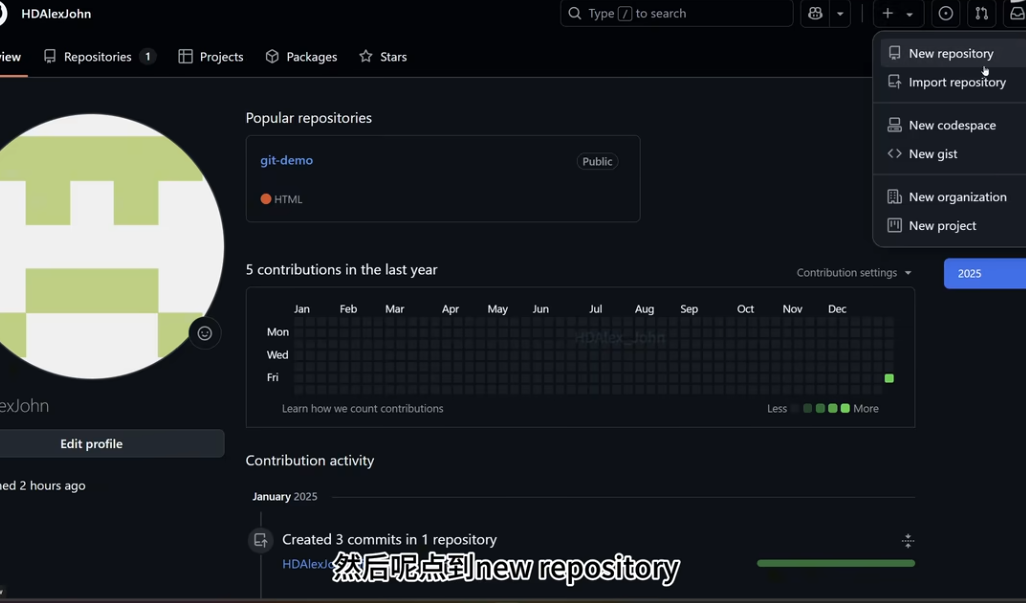Image resolution: width=1026 pixels, height=603 pixels.
Task: Click the Edit profile button
Action: coord(92,444)
